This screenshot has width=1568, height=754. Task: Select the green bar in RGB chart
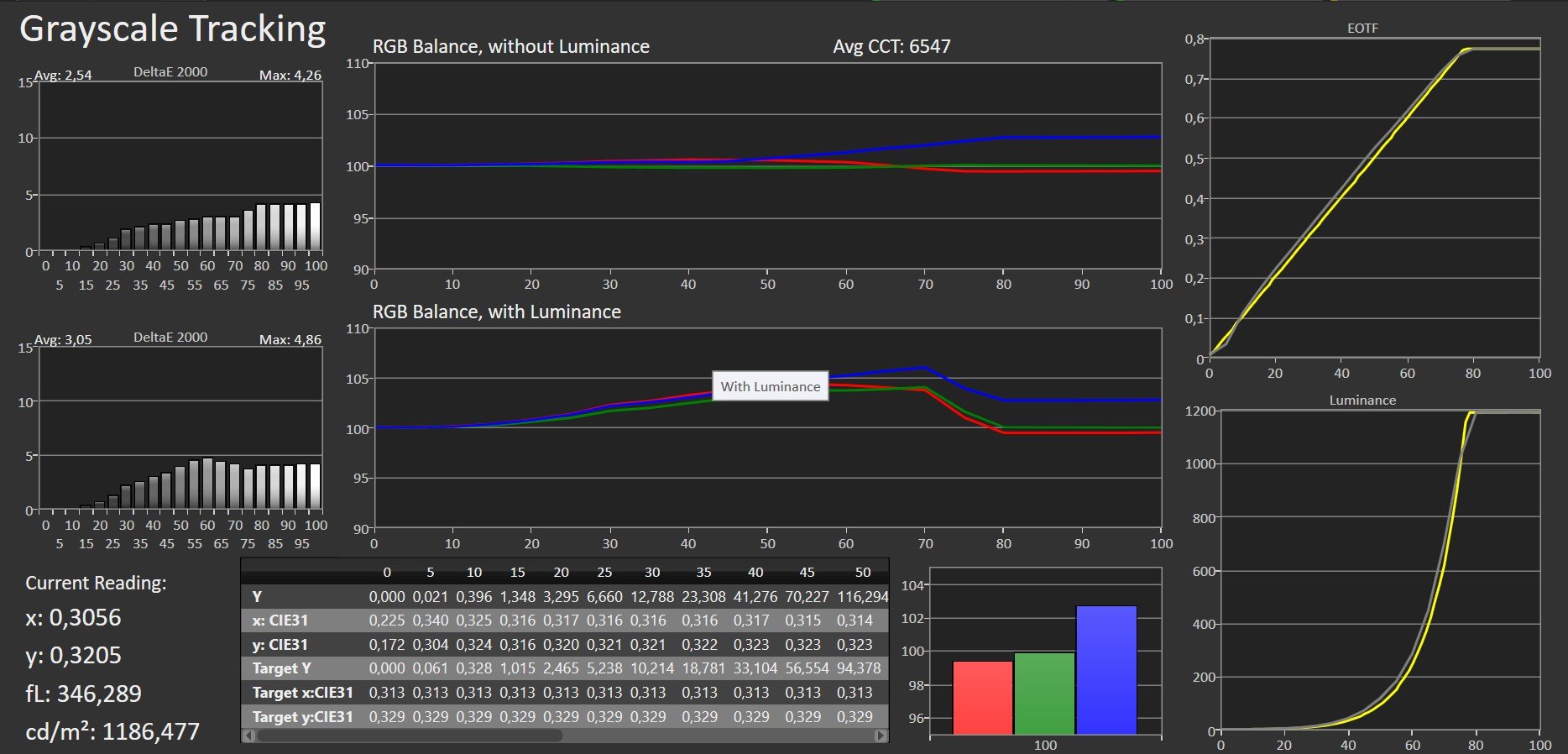pos(1044,694)
